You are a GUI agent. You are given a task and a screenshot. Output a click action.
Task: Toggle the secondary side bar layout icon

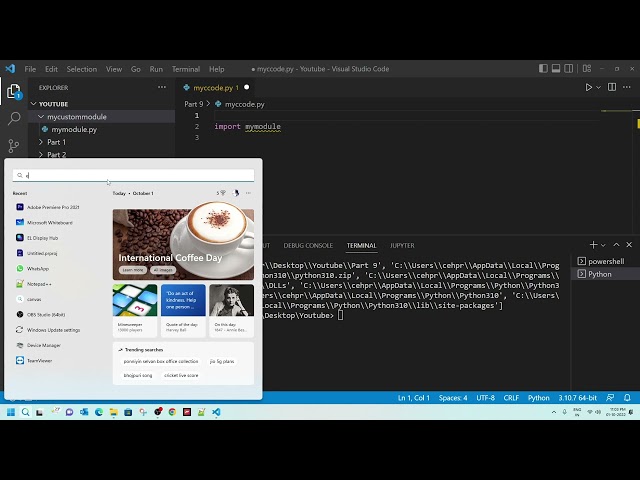pos(569,69)
